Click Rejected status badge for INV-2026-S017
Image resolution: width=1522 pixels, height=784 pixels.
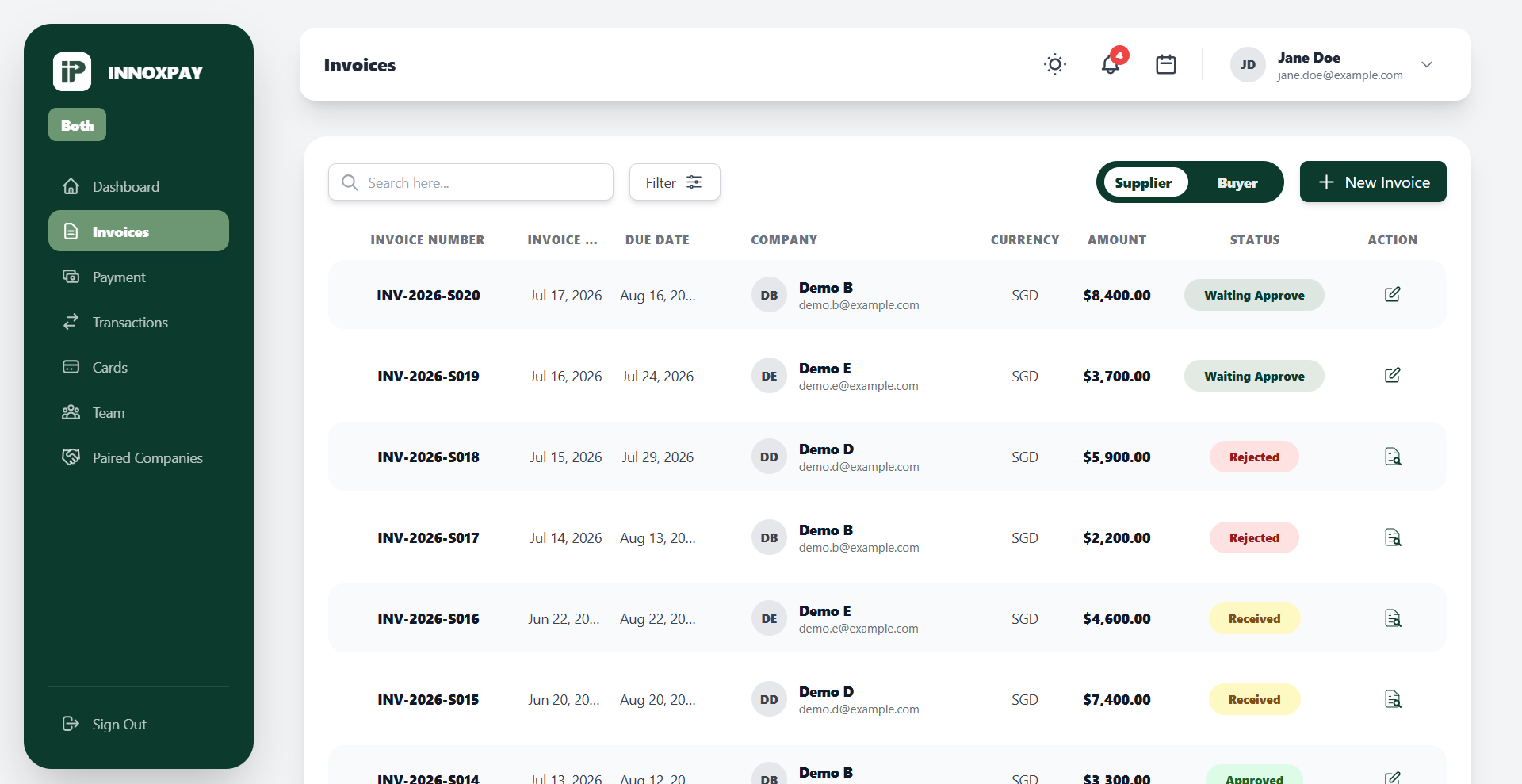[1254, 537]
